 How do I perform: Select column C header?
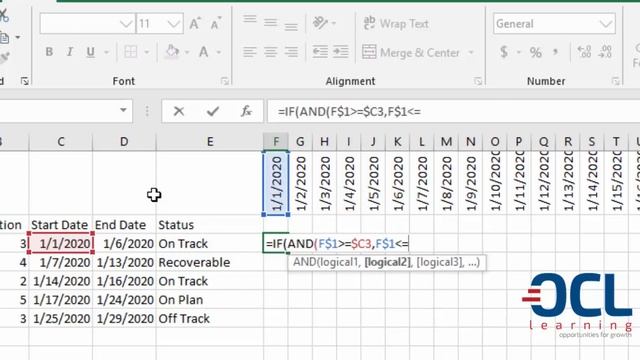pos(61,142)
